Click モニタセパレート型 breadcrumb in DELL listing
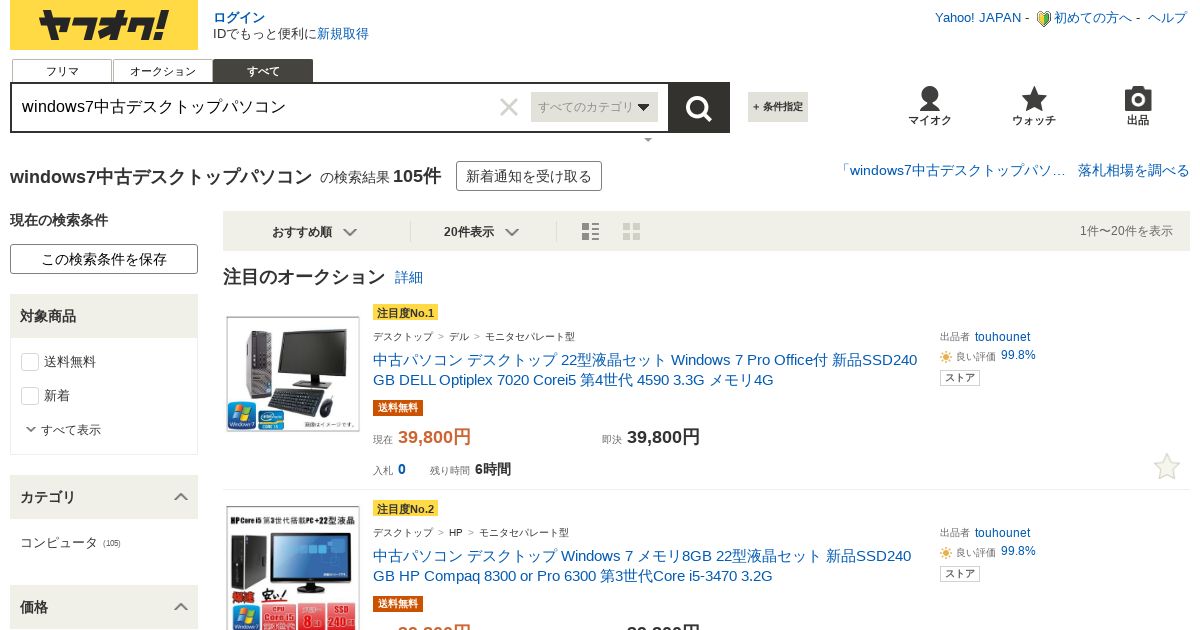The width and height of the screenshot is (1200, 630). pyautogui.click(x=530, y=337)
